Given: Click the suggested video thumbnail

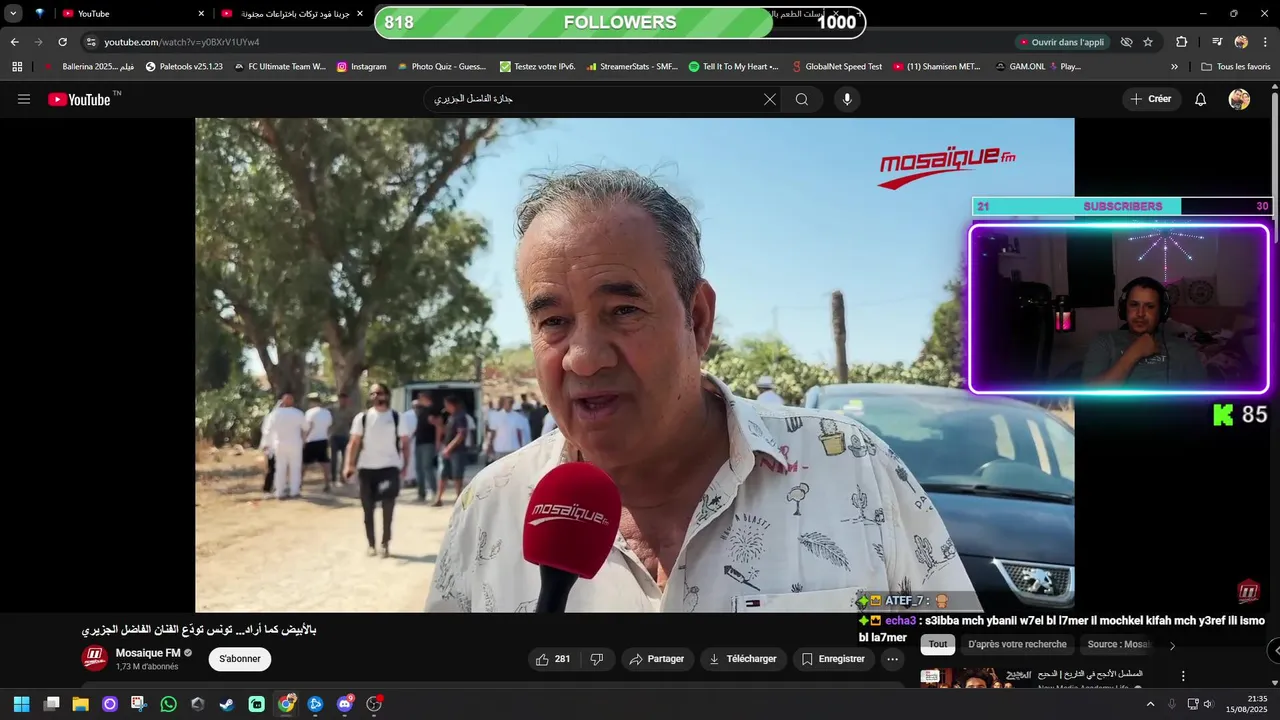Looking at the screenshot, I should 974,678.
